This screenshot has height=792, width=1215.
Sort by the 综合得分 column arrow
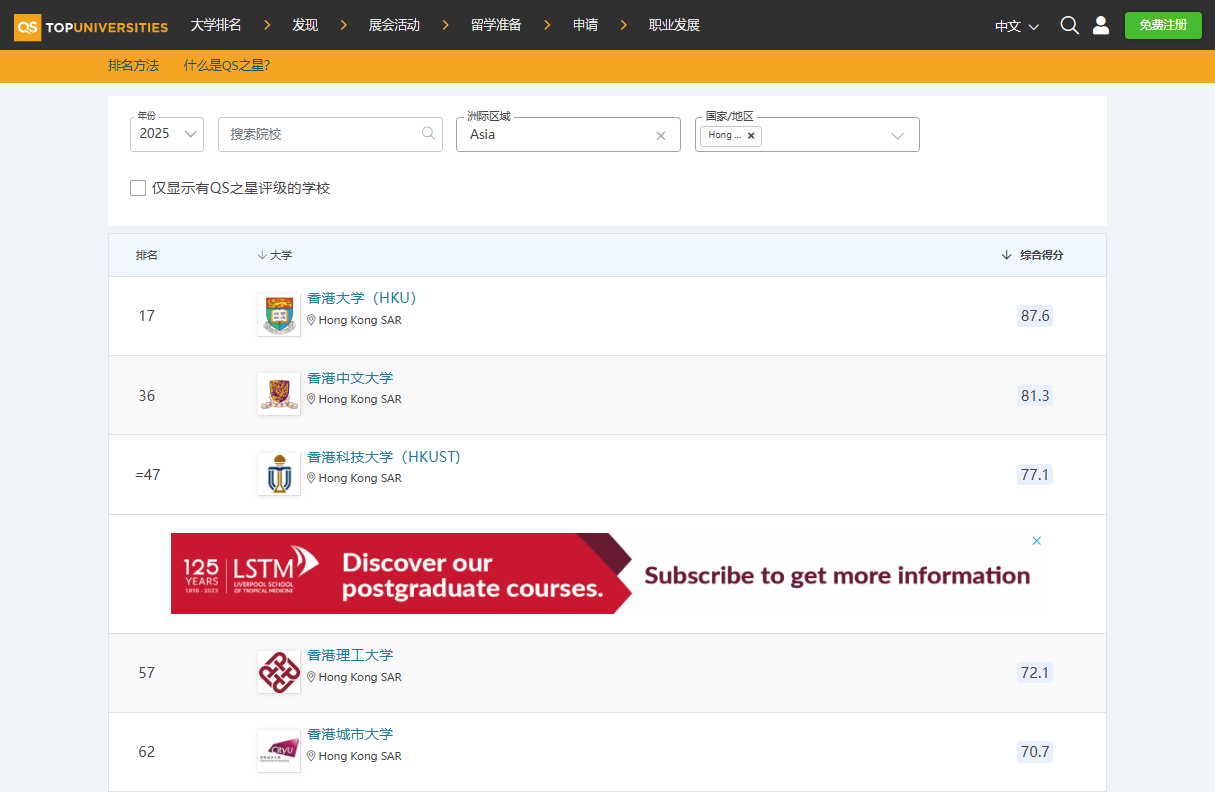[x=1007, y=255]
